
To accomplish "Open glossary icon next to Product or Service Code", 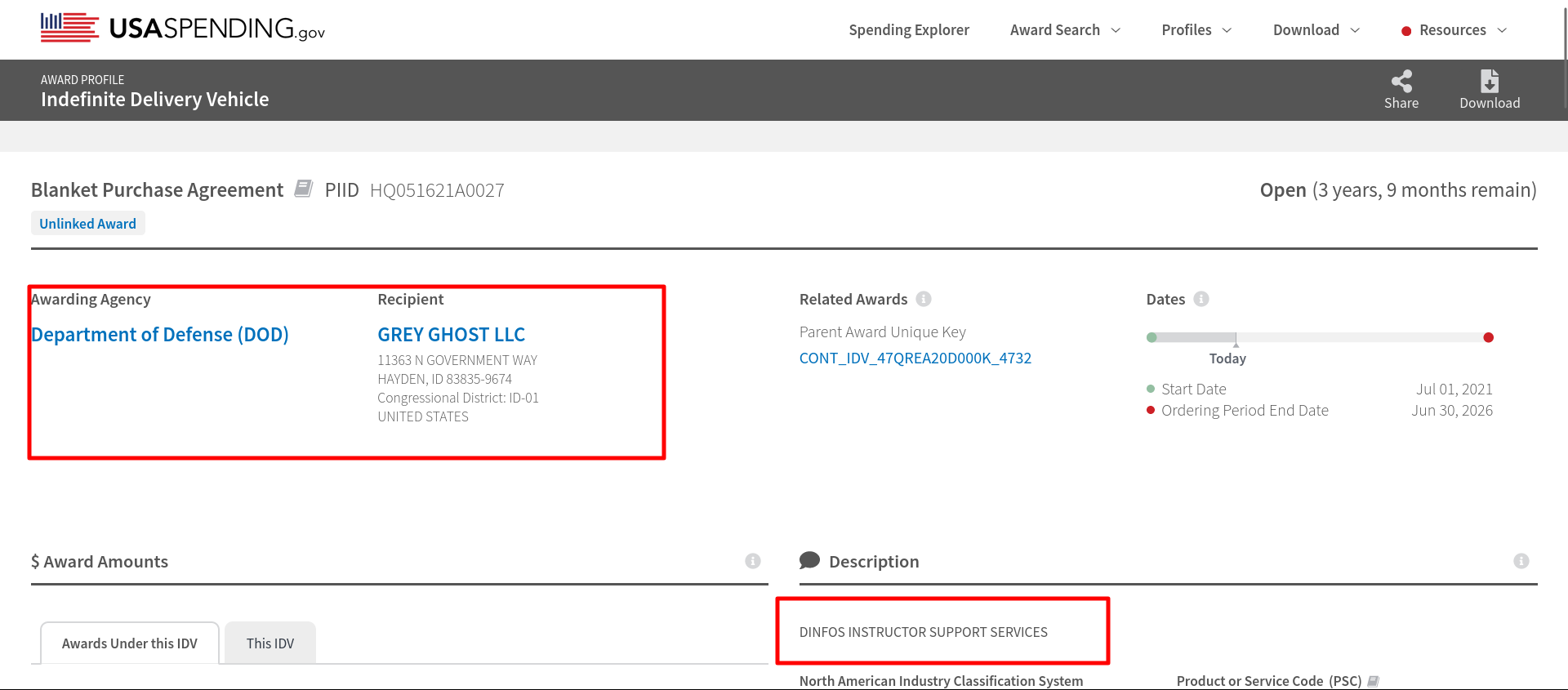I will point(1374,681).
